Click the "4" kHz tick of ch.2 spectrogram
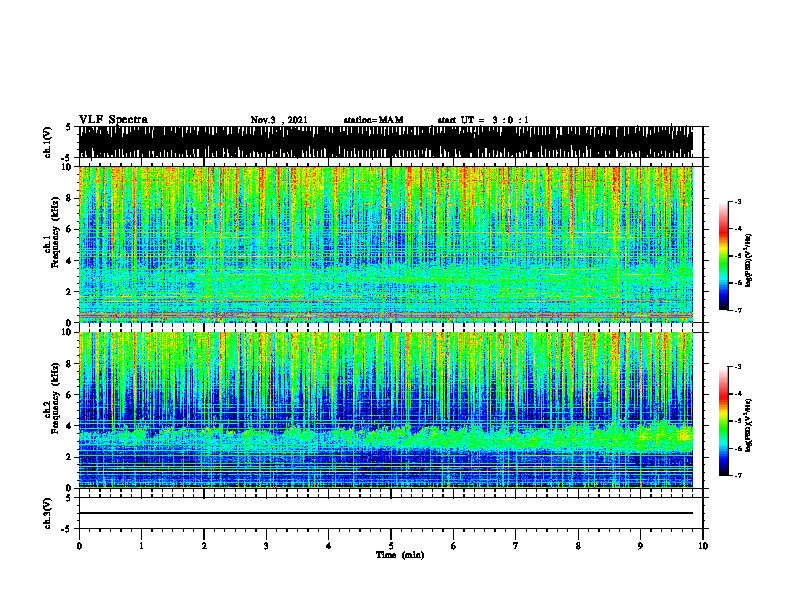The height and width of the screenshot is (612, 792). [x=70, y=426]
